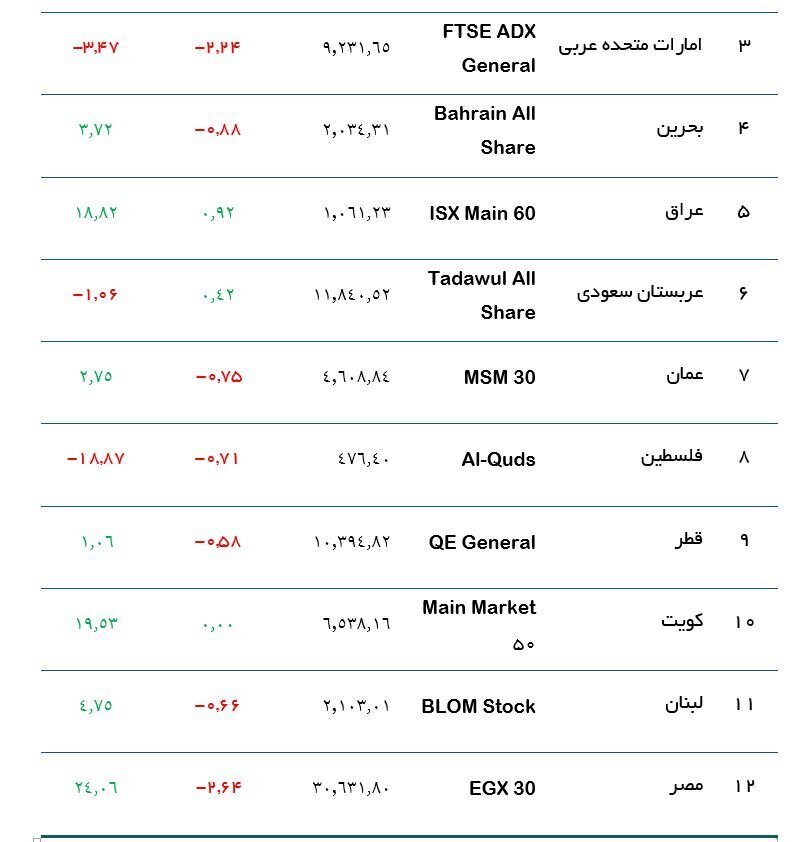Click the MSM 30 index label
This screenshot has width=806, height=842.
click(x=499, y=378)
